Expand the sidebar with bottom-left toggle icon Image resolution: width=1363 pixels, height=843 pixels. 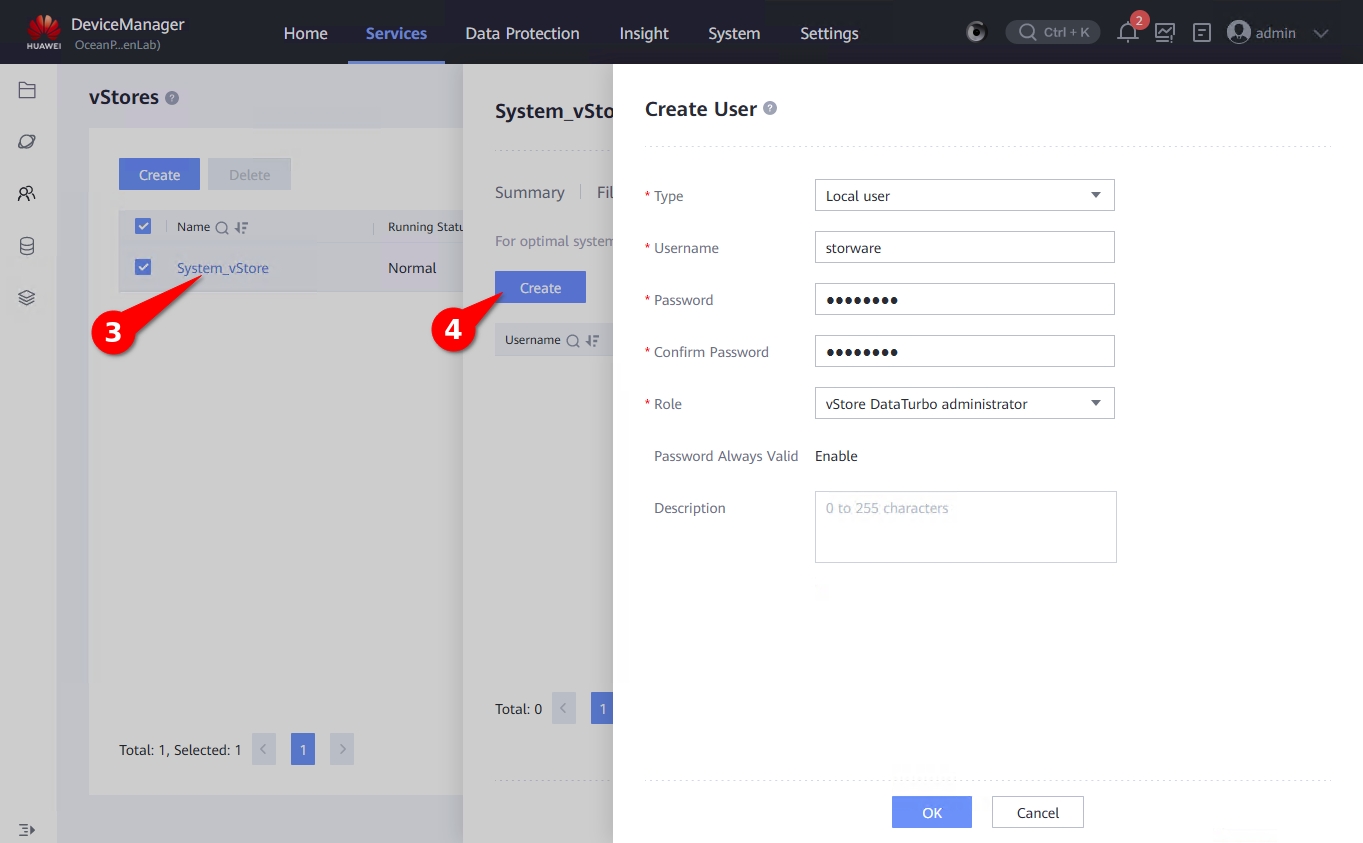(27, 830)
